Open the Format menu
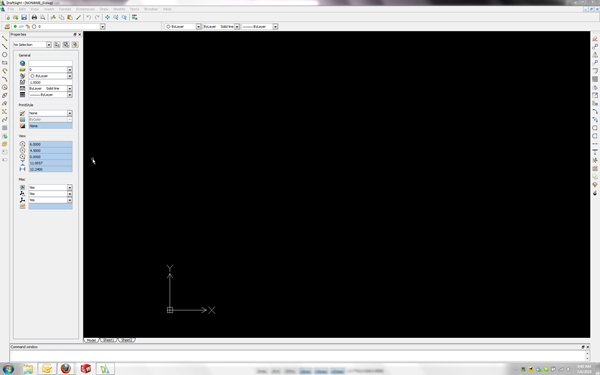600x375 pixels. [x=65, y=9]
